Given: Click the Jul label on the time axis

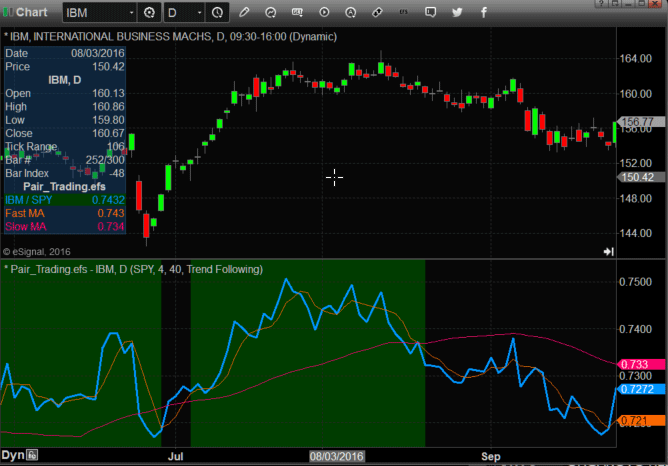Looking at the screenshot, I should tap(176, 457).
